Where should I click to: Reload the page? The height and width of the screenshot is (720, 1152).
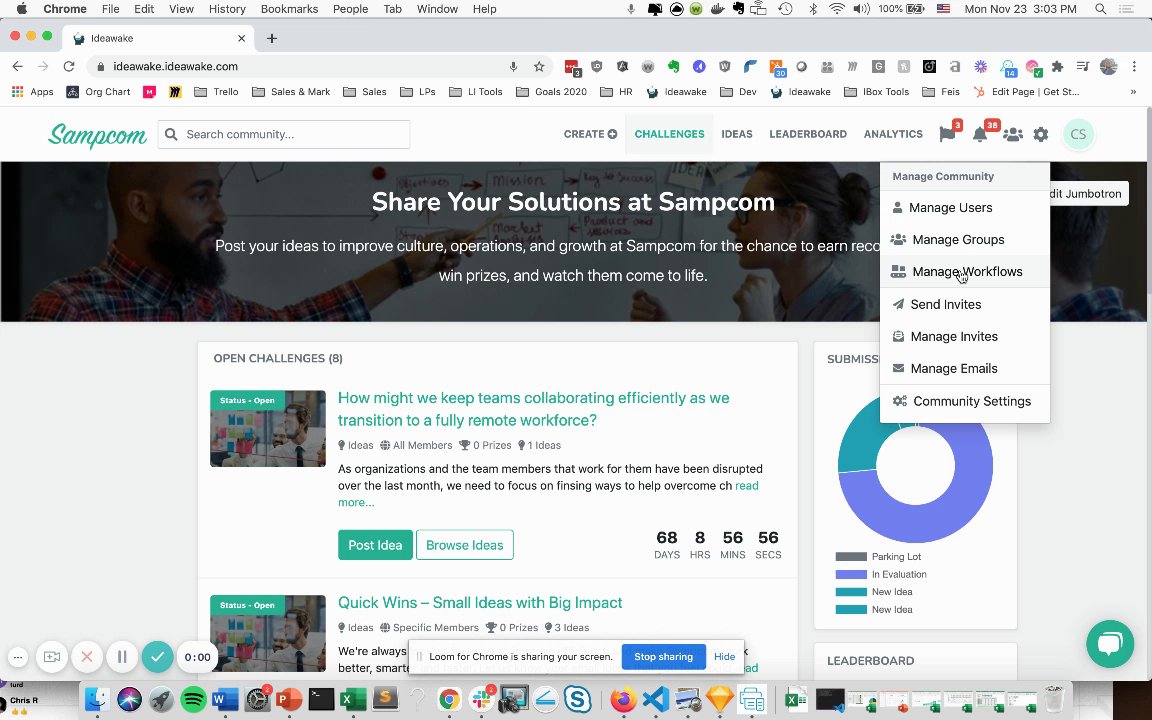tap(68, 66)
